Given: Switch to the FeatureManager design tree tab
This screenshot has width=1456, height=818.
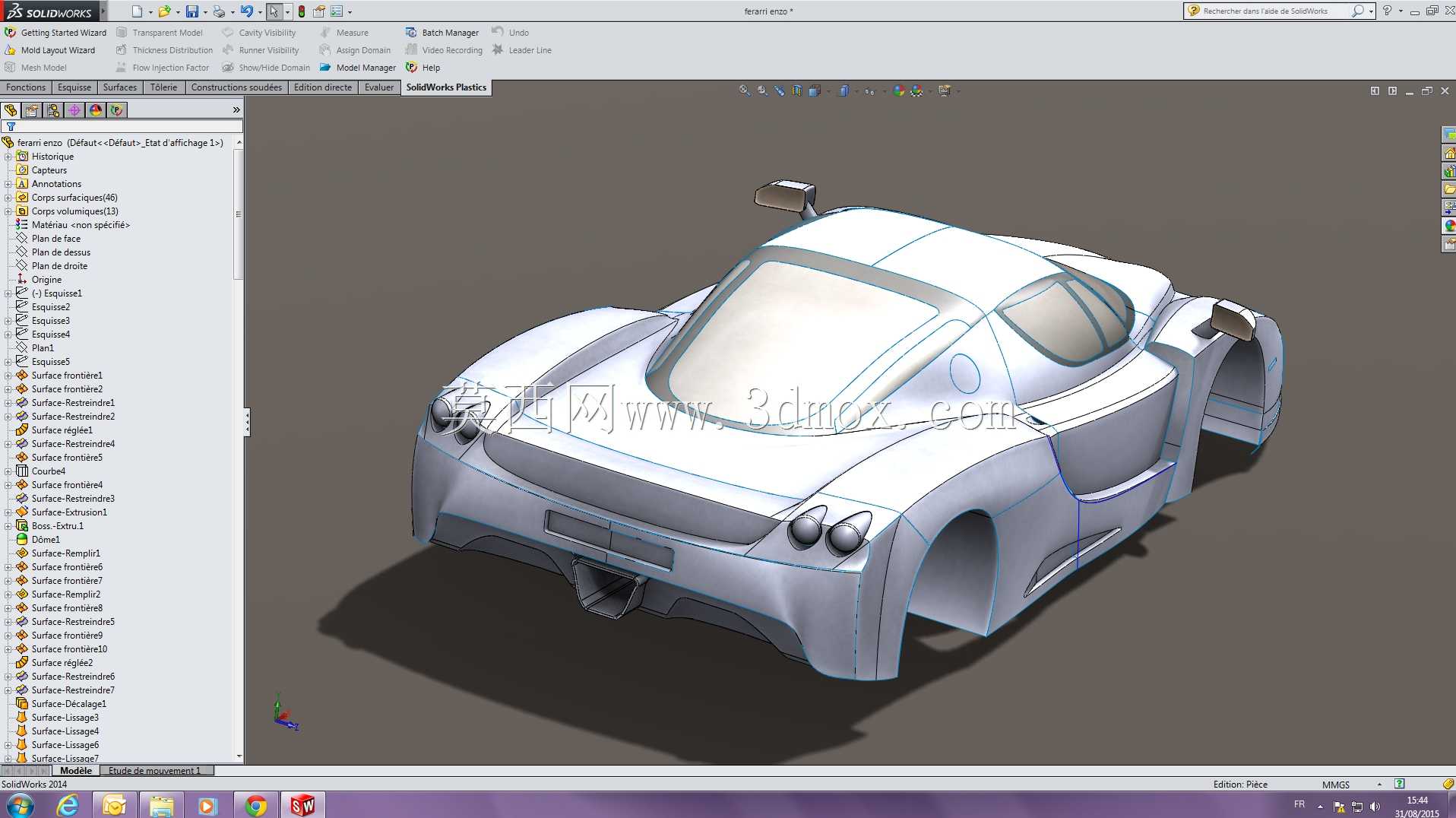Looking at the screenshot, I should tap(11, 110).
